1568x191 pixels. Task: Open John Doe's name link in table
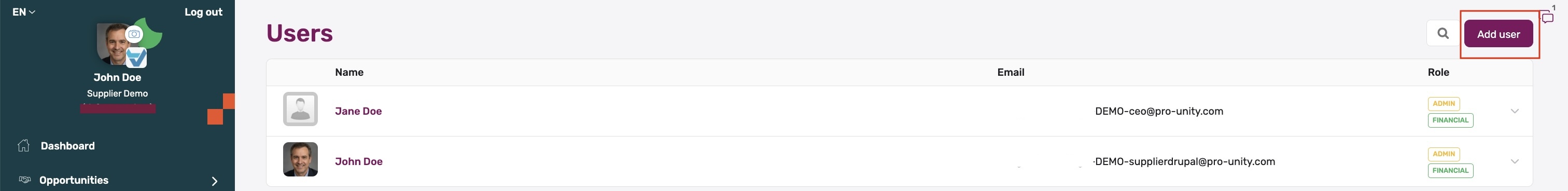click(358, 162)
